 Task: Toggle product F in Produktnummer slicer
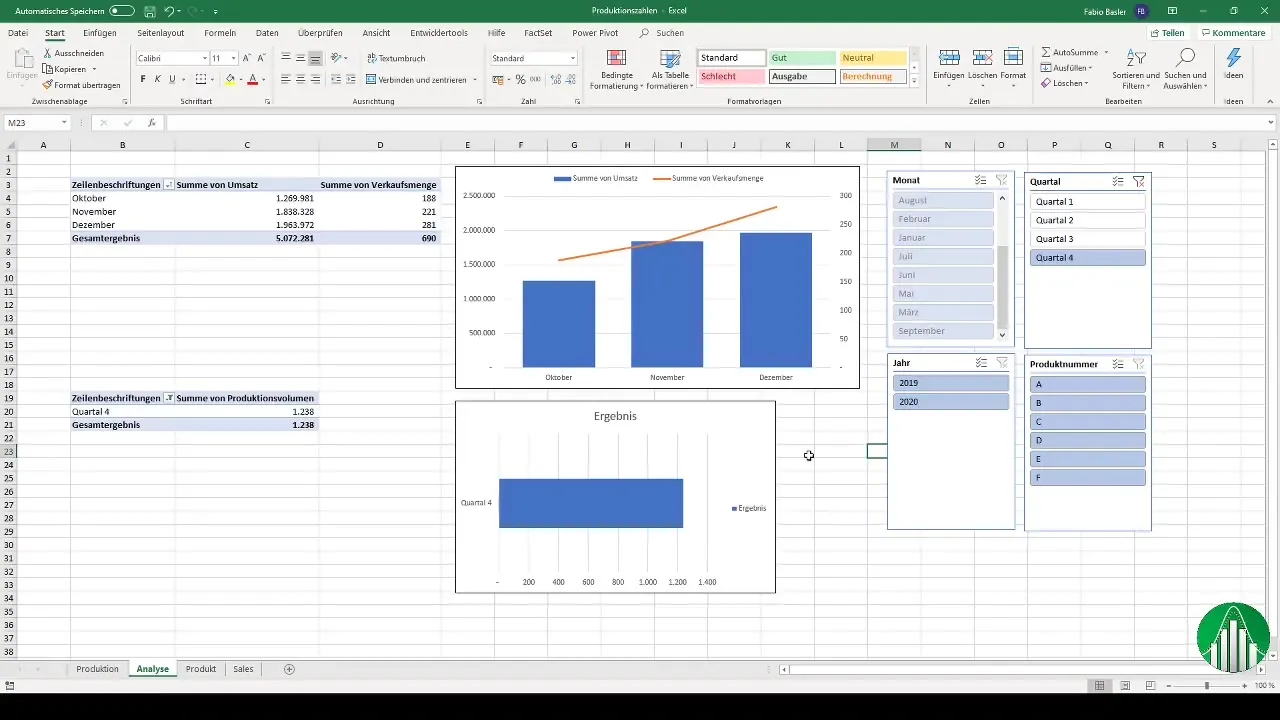click(x=1087, y=478)
